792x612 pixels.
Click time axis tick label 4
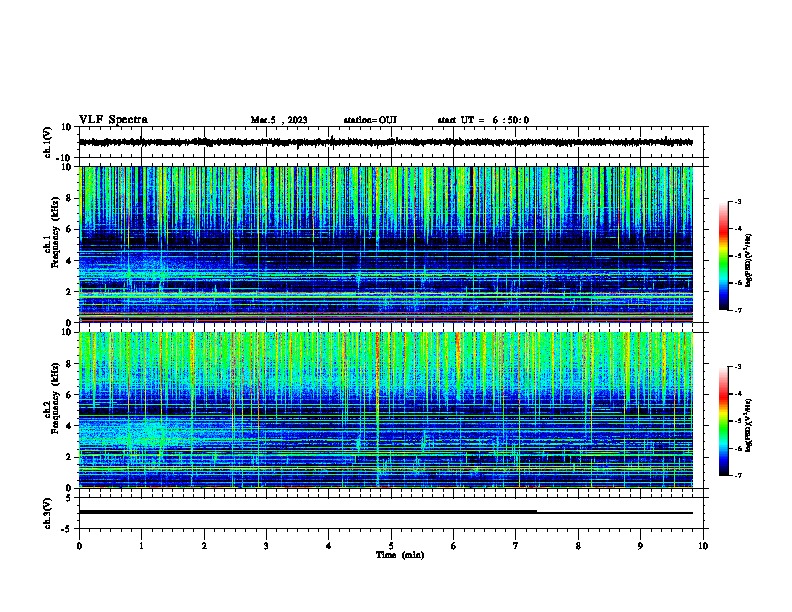[x=329, y=545]
